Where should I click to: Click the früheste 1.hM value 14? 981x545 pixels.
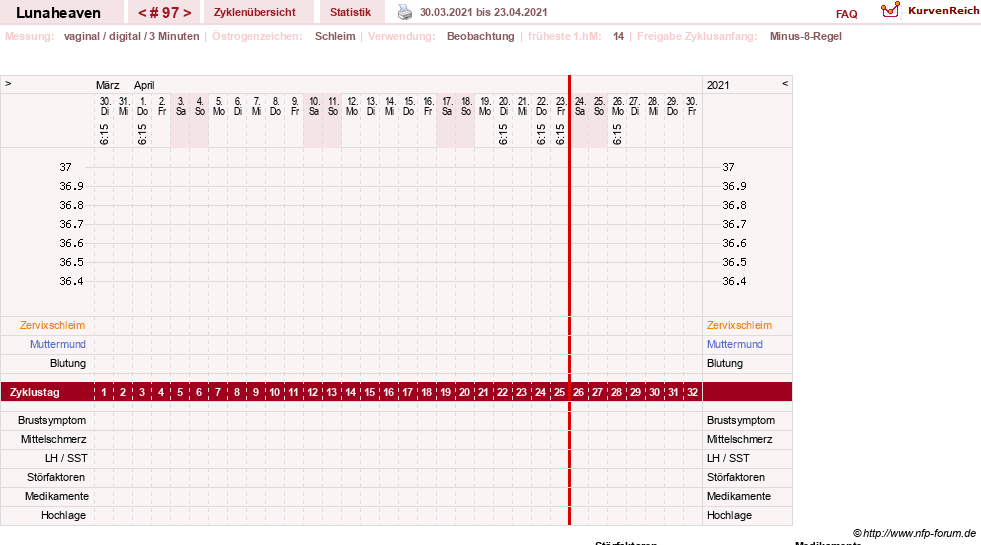pos(618,36)
